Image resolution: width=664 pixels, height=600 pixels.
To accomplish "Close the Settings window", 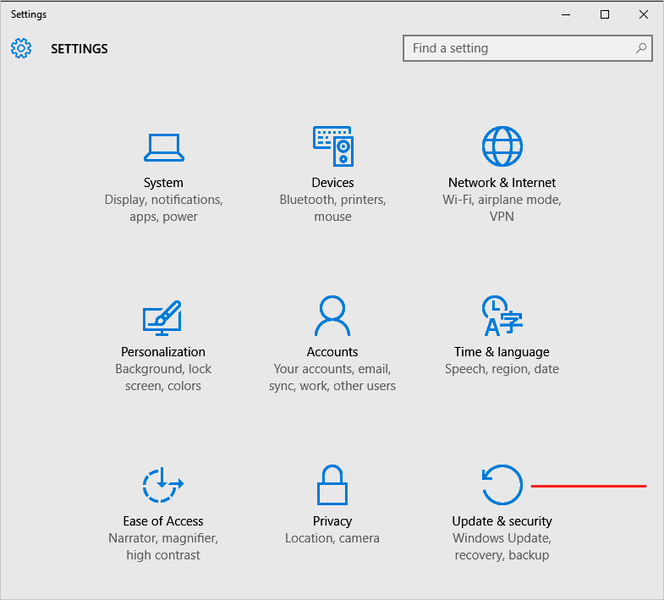I will (644, 14).
